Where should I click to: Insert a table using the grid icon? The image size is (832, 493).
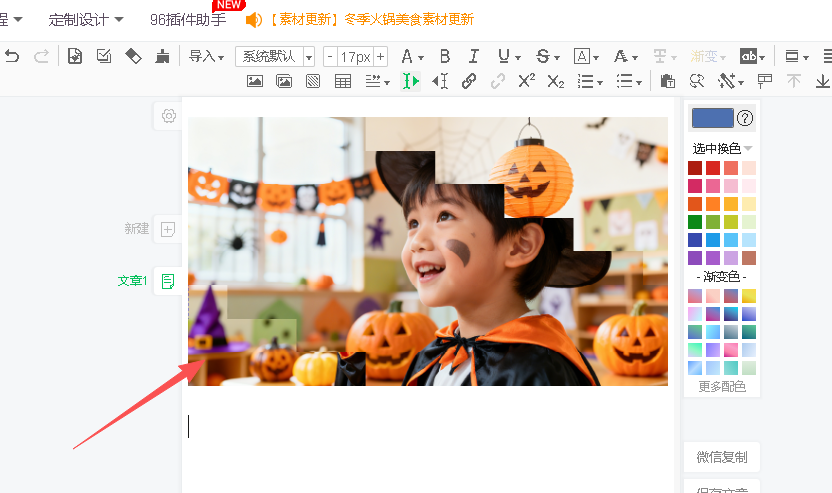click(x=343, y=81)
